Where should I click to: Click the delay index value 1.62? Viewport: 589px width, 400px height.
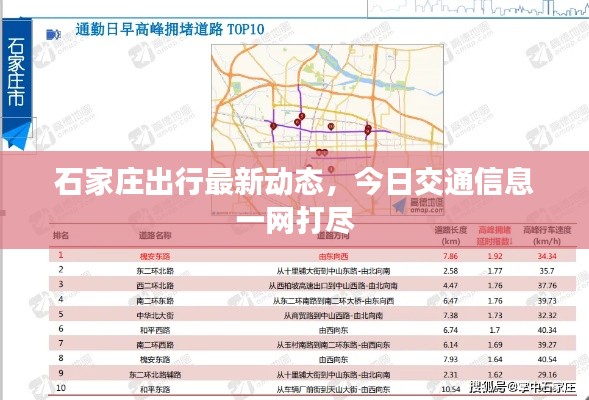tap(495, 374)
